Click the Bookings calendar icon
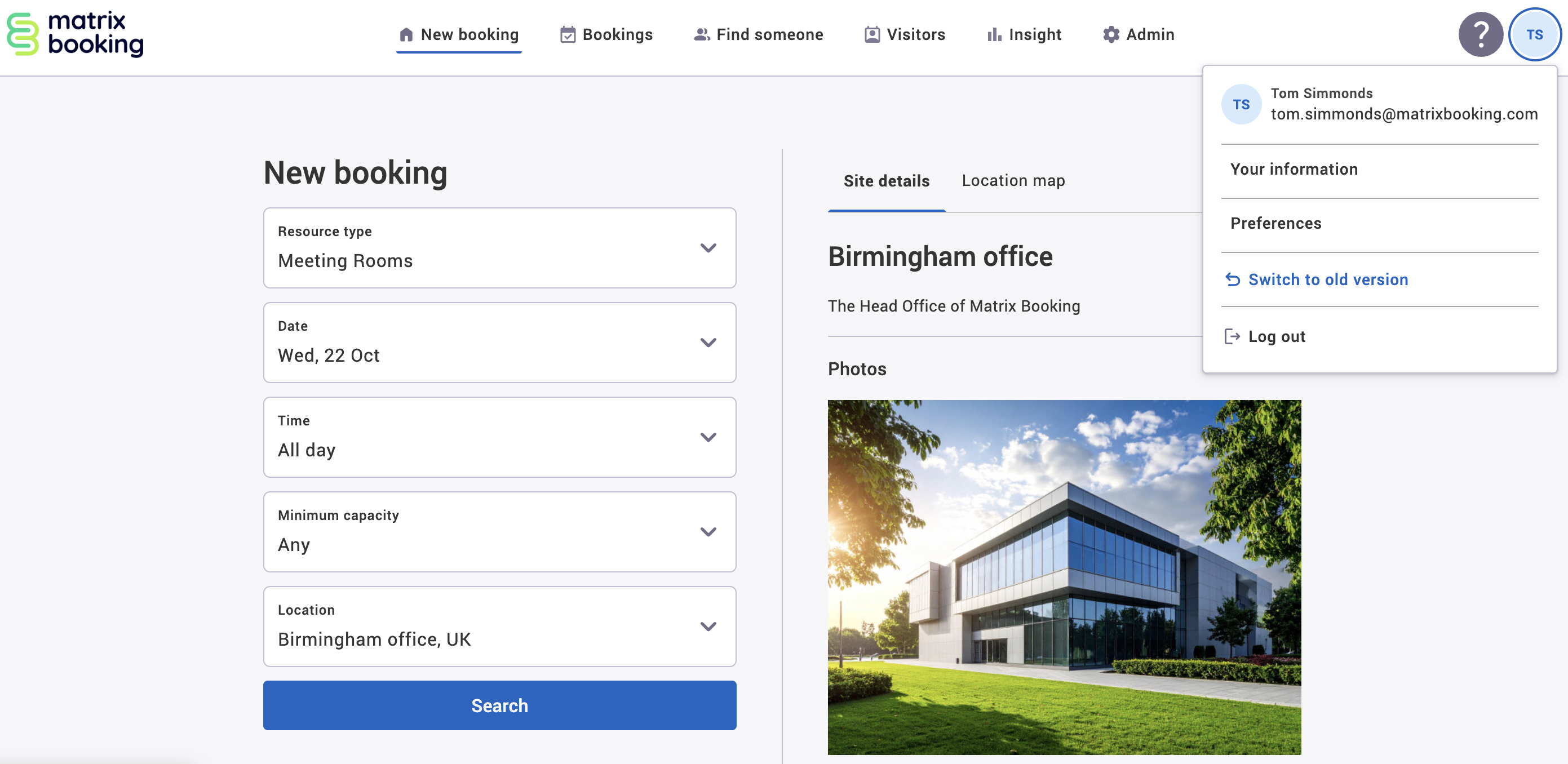The image size is (1568, 764). click(568, 35)
